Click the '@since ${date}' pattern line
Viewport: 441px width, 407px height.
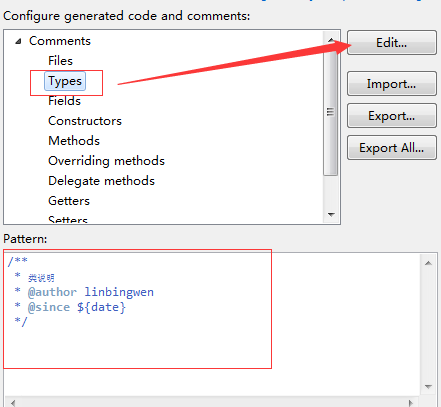coord(70,307)
